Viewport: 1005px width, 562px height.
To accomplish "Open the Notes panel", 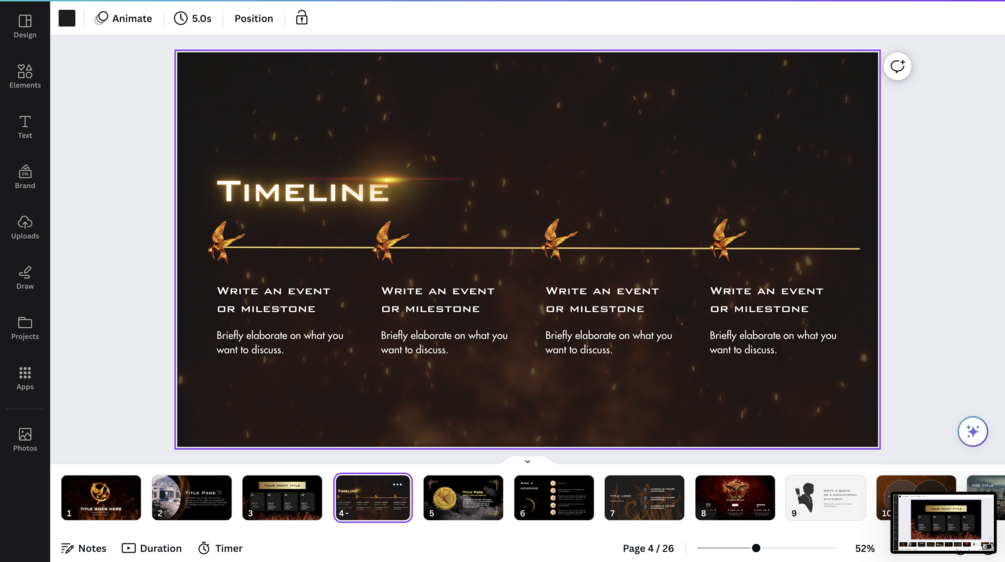I will (x=84, y=548).
